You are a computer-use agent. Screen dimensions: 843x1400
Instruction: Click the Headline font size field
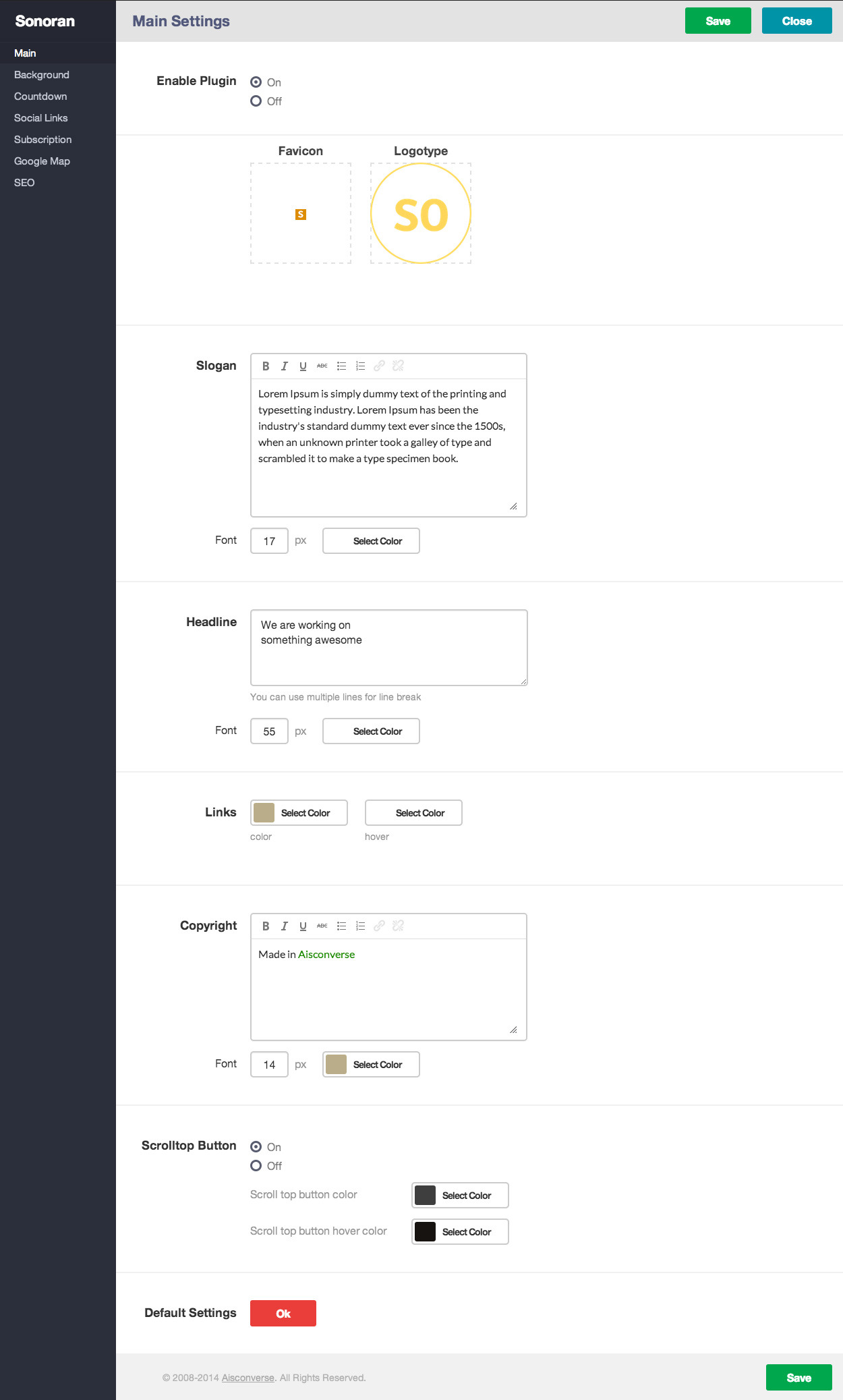[x=269, y=731]
